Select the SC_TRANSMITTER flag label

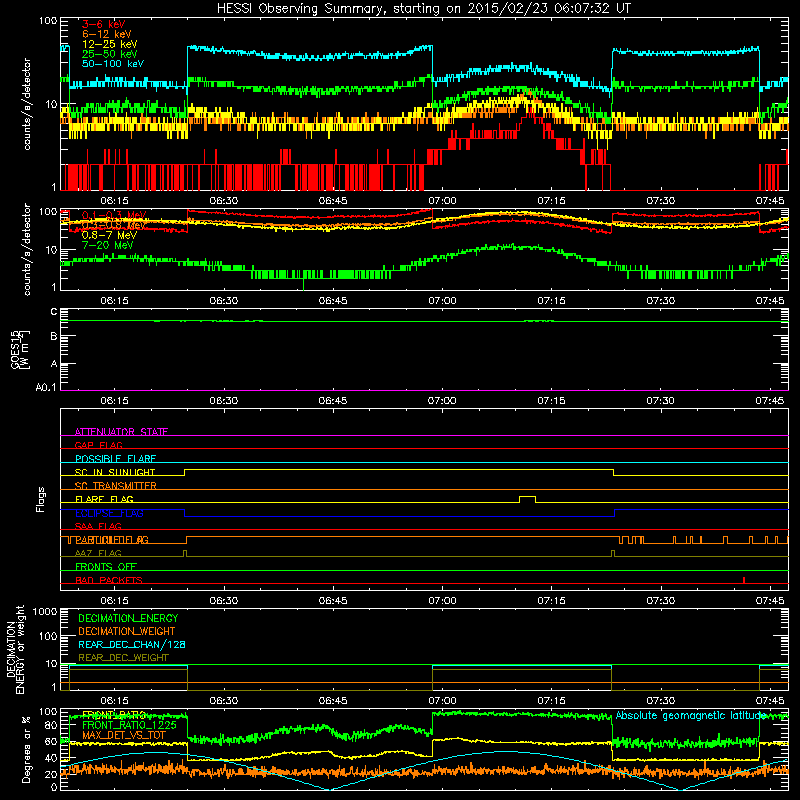tap(115, 486)
